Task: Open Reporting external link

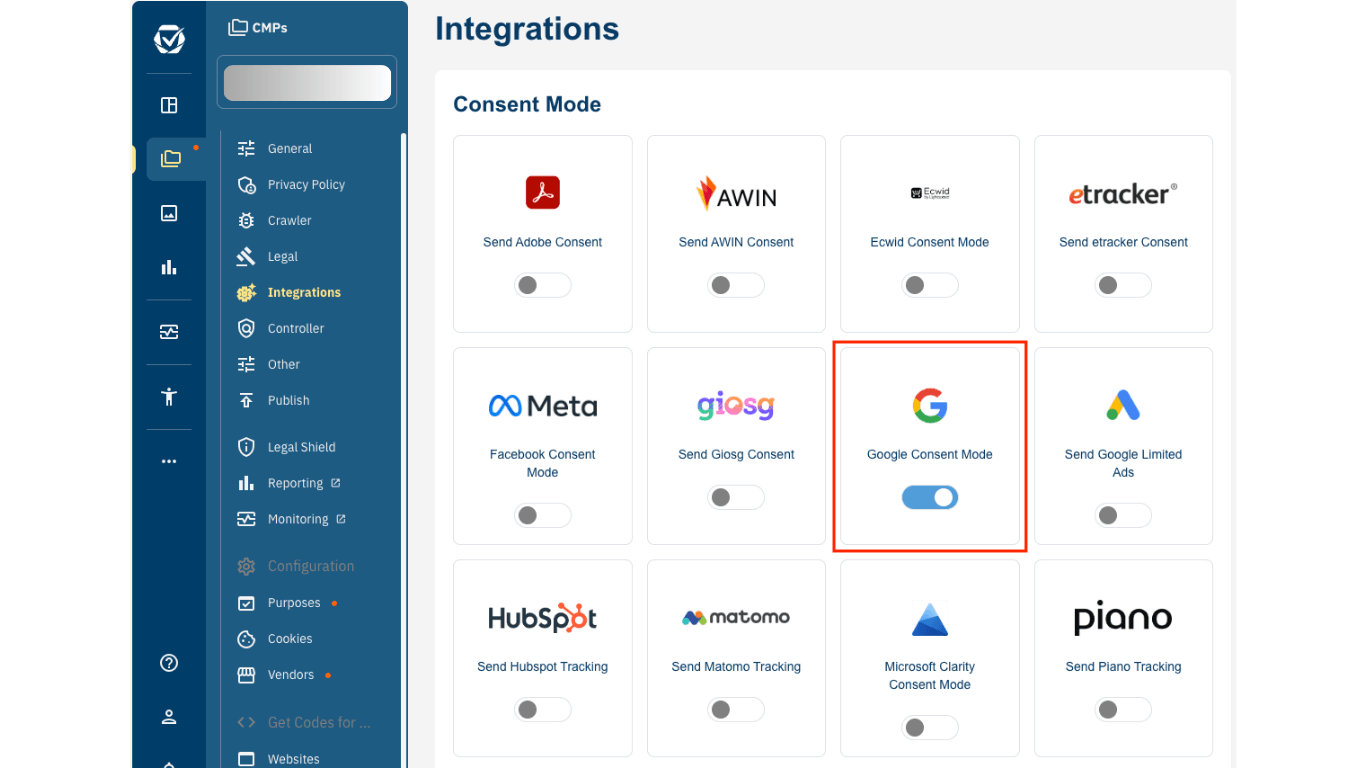Action: click(289, 483)
